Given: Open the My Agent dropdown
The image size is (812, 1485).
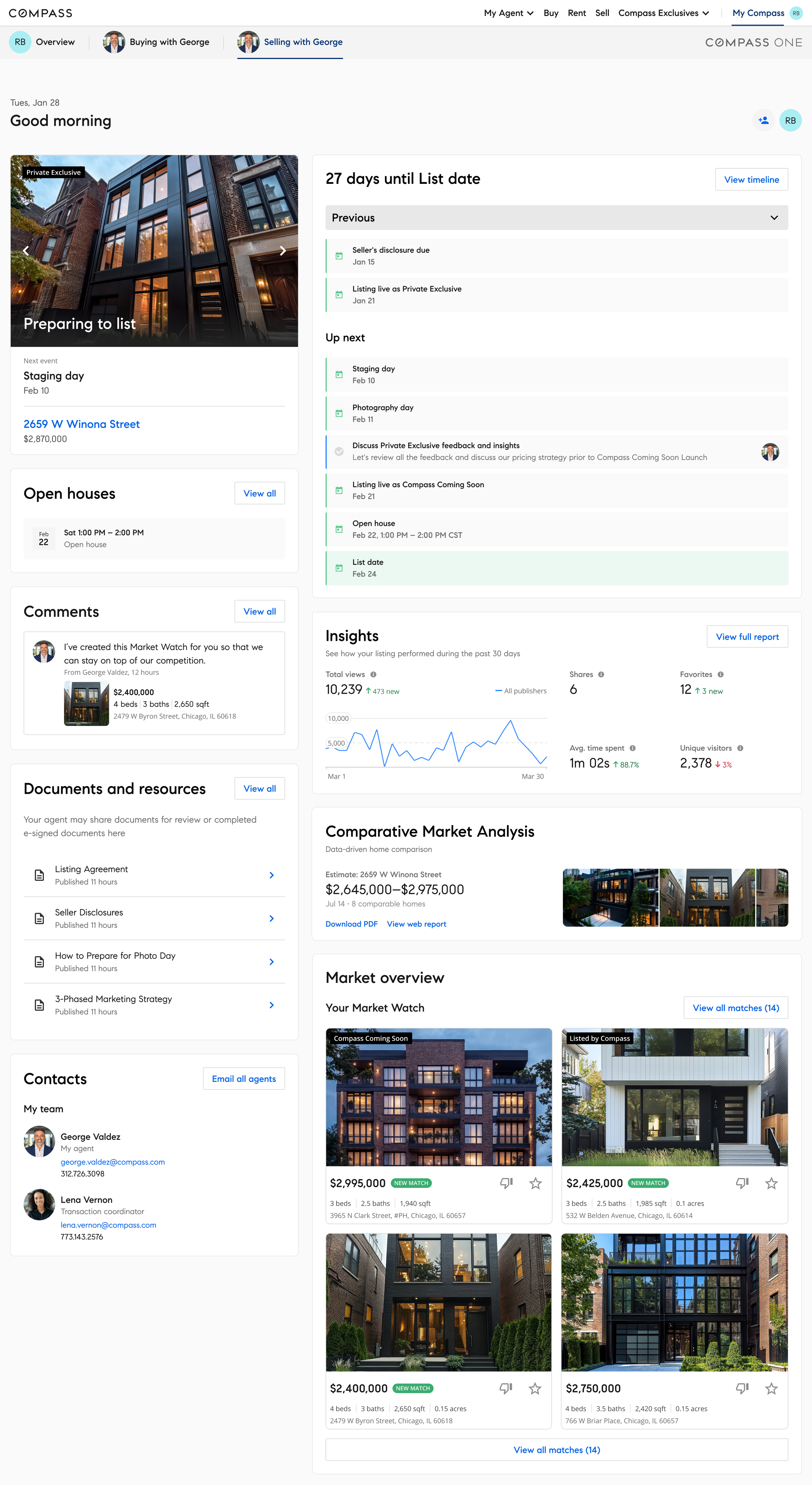Looking at the screenshot, I should (508, 13).
